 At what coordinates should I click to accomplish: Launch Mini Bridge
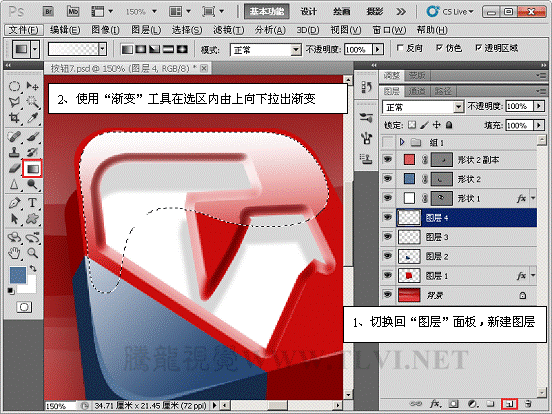point(73,12)
